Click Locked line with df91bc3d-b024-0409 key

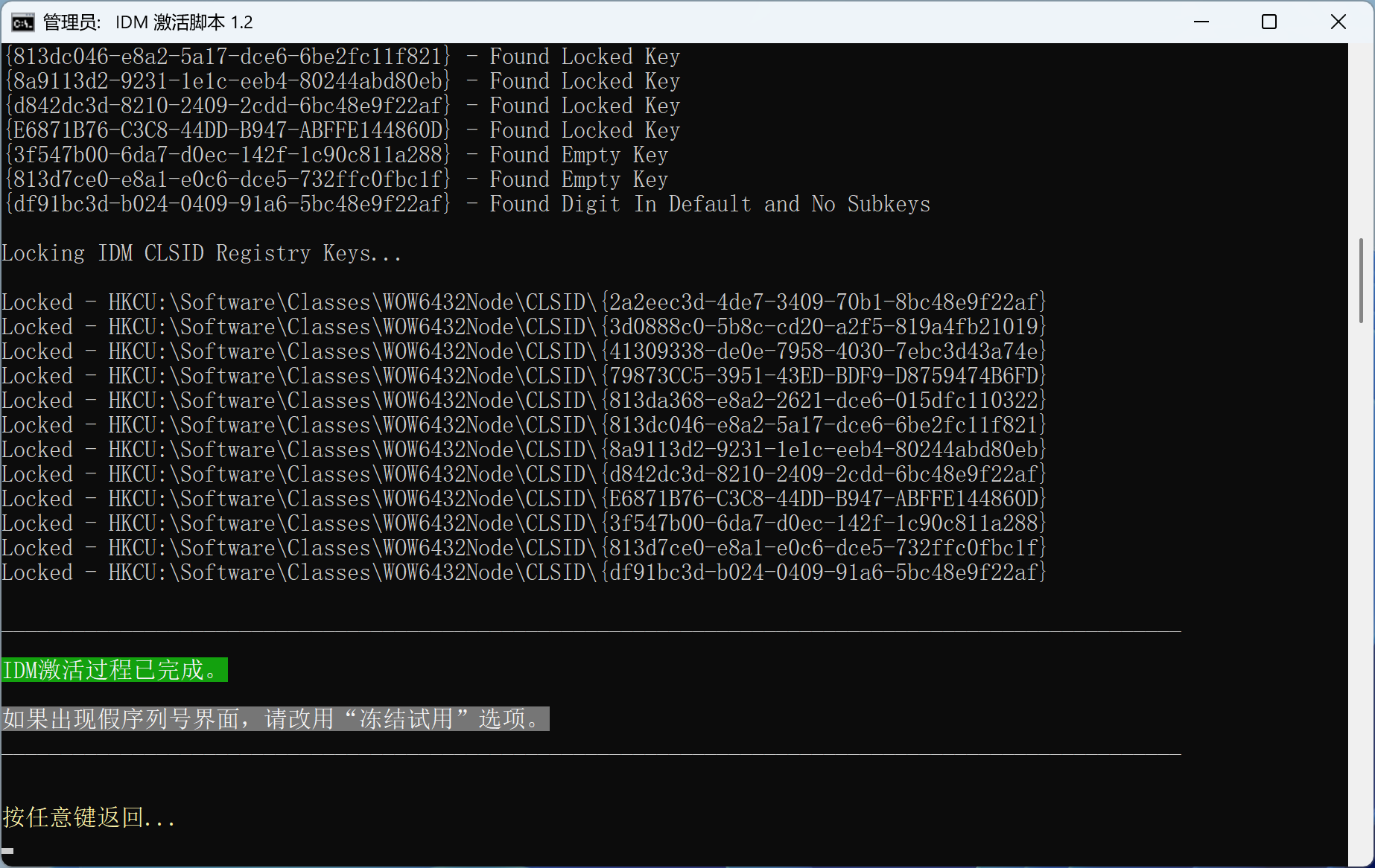point(524,572)
